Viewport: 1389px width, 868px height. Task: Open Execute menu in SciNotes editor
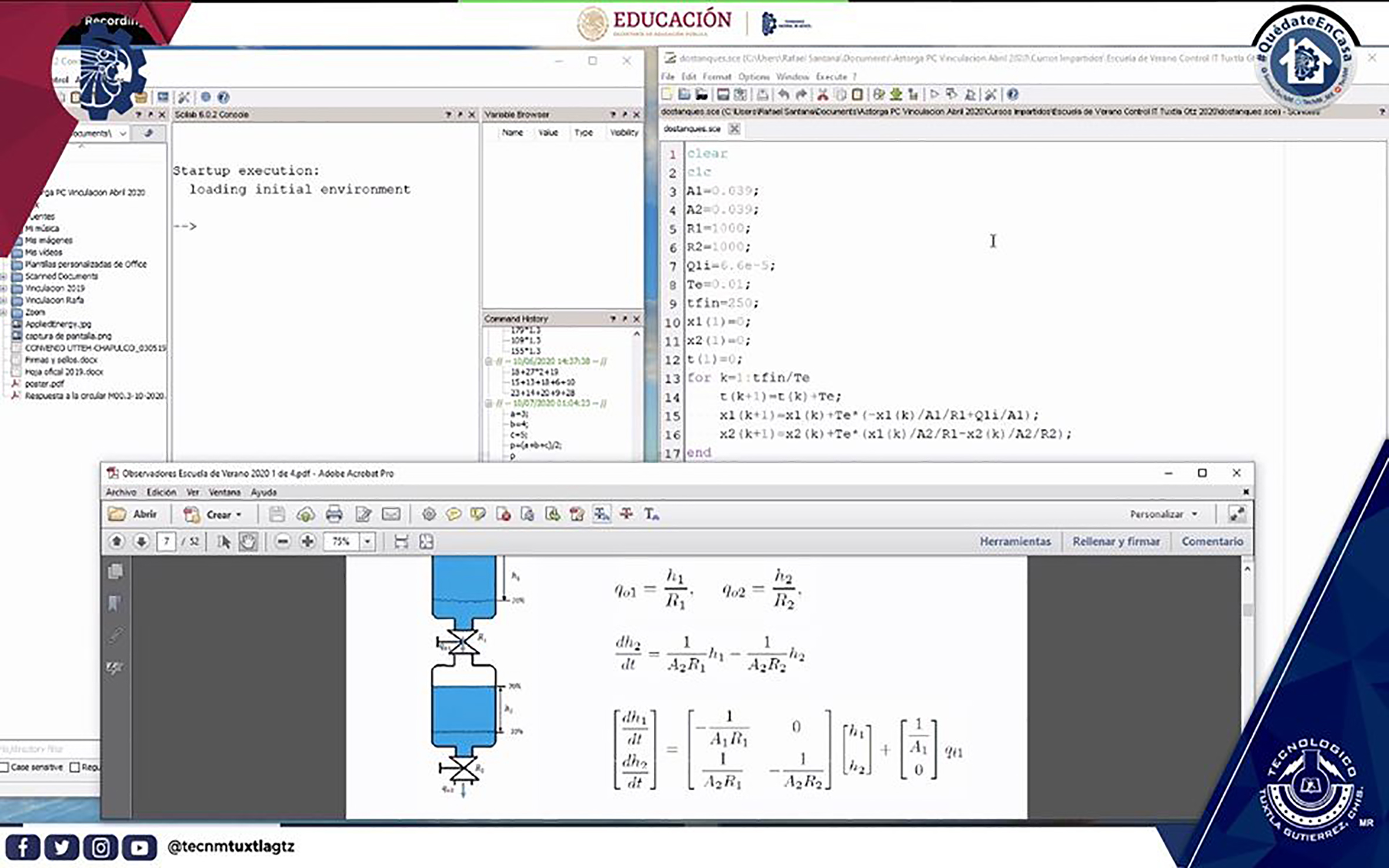pos(832,77)
